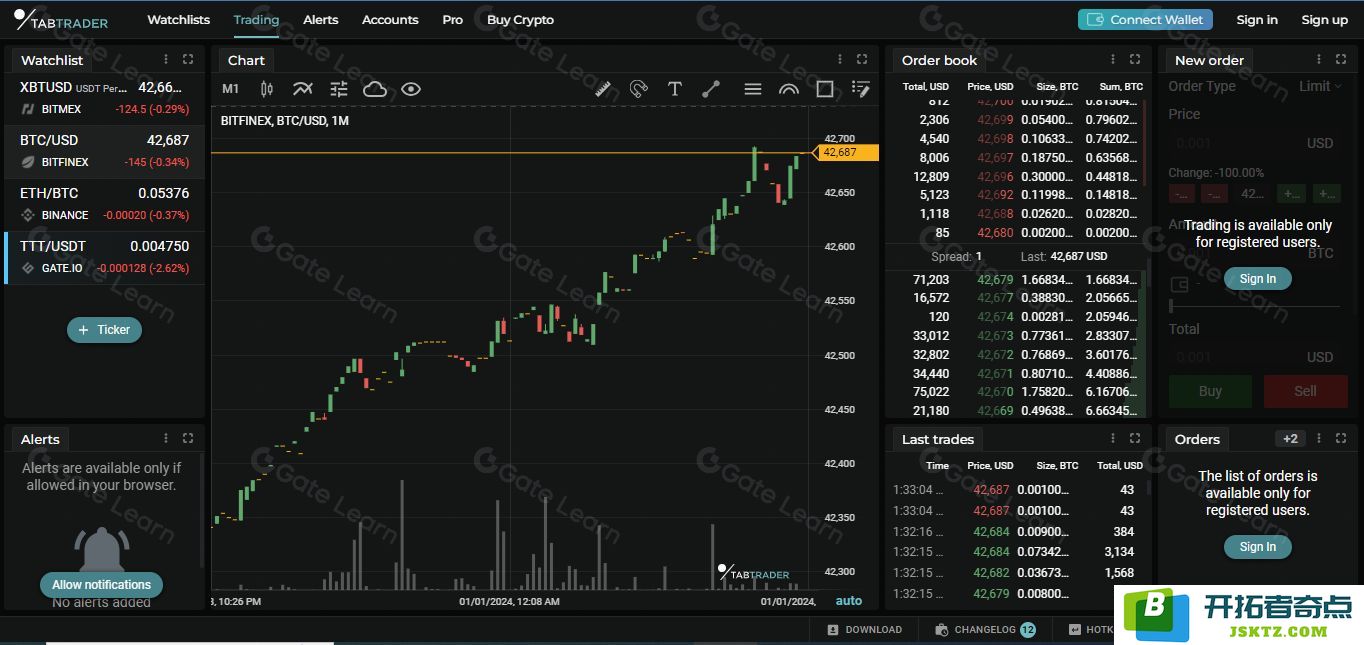1364x645 pixels.
Task: Select XBTUSD BitMEX ticker row
Action: 105,97
